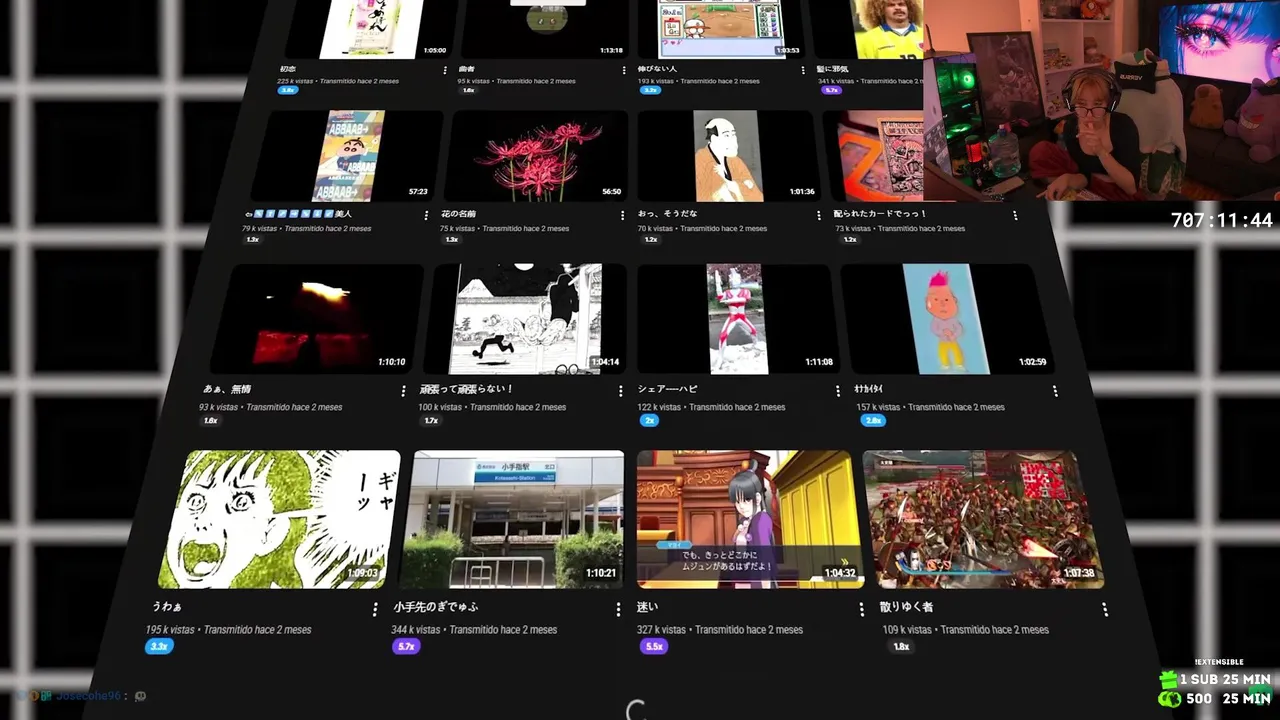The image size is (1280, 720).
Task: Open the video titled あぁ、無情
Action: click(226, 389)
